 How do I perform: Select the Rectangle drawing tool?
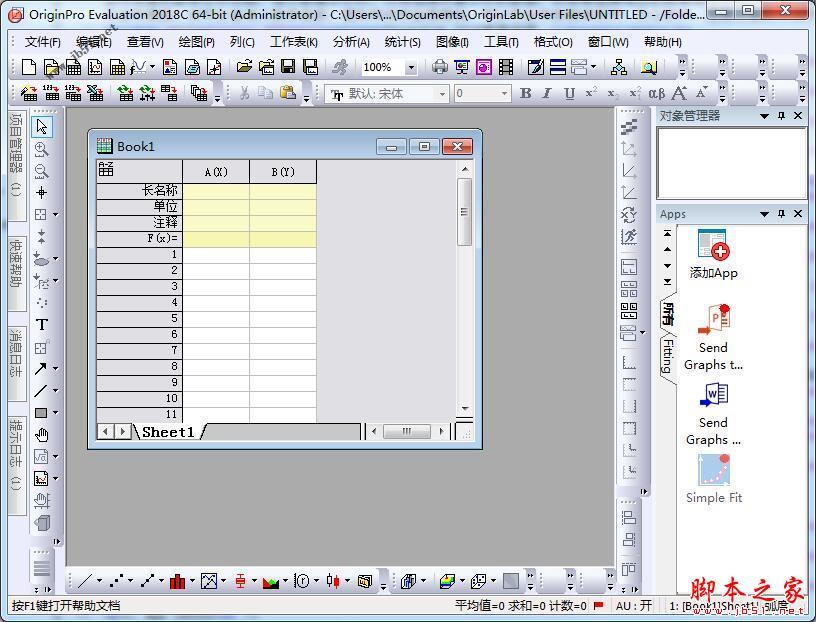pyautogui.click(x=41, y=413)
